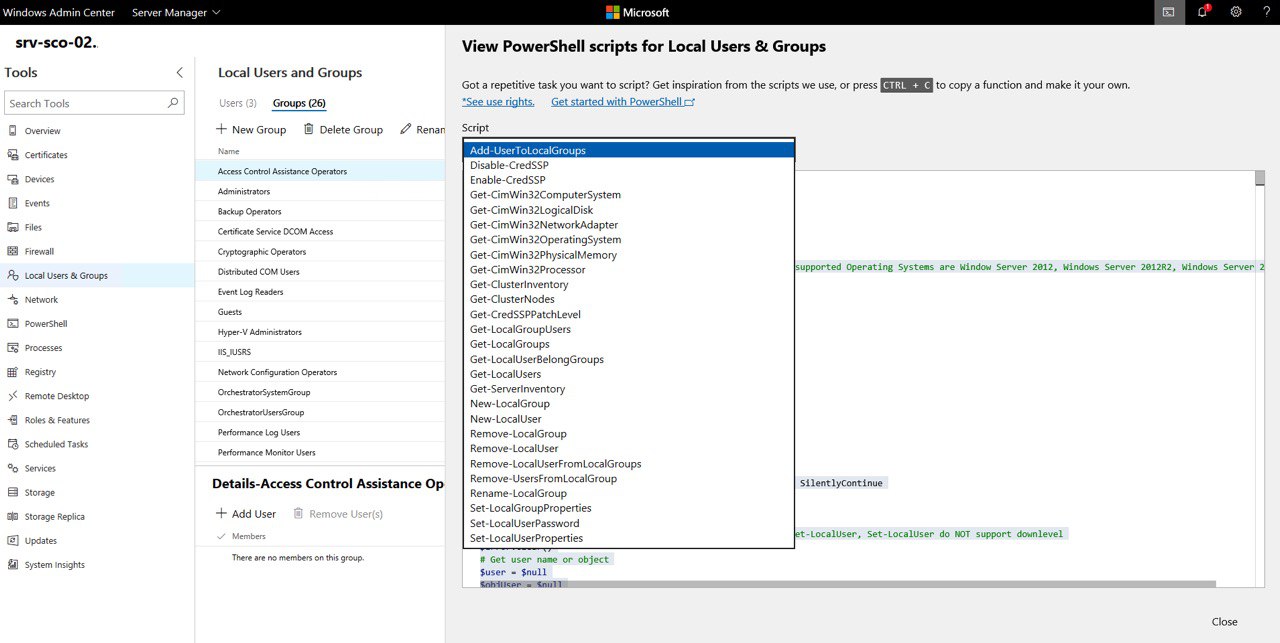Choose Get-LocalUsers in script list
The width and height of the screenshot is (1280, 643).
(629, 374)
